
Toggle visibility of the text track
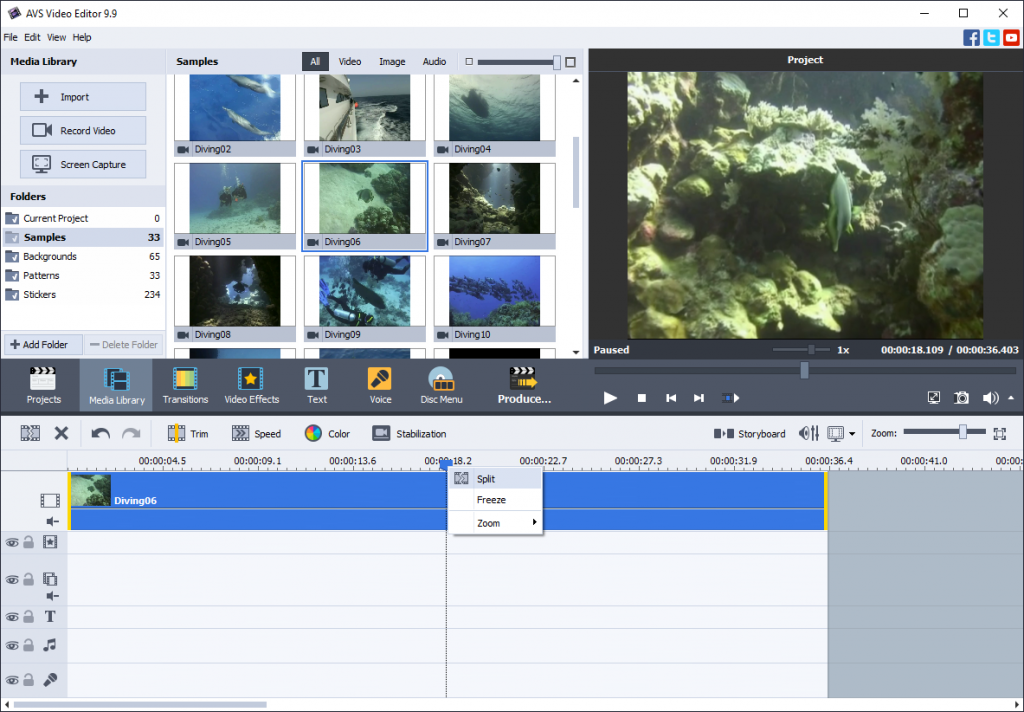coord(12,617)
